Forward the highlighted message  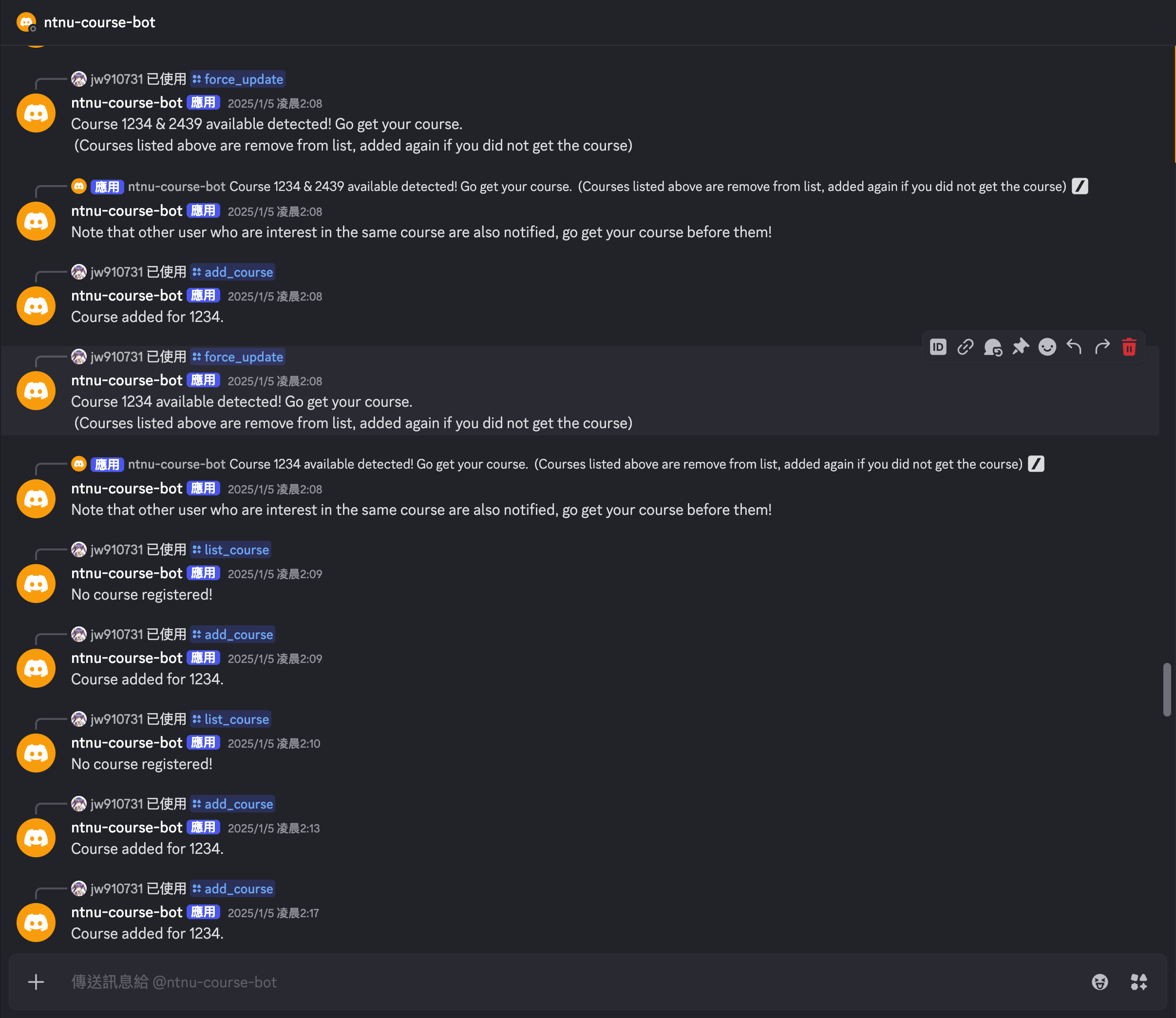tap(1101, 347)
